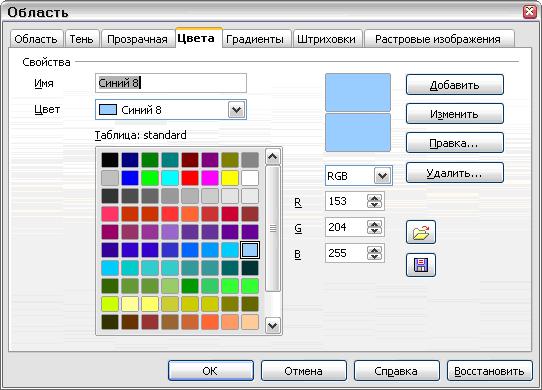Click the Изменить button
Image resolution: width=542 pixels, height=390 pixels.
(455, 114)
